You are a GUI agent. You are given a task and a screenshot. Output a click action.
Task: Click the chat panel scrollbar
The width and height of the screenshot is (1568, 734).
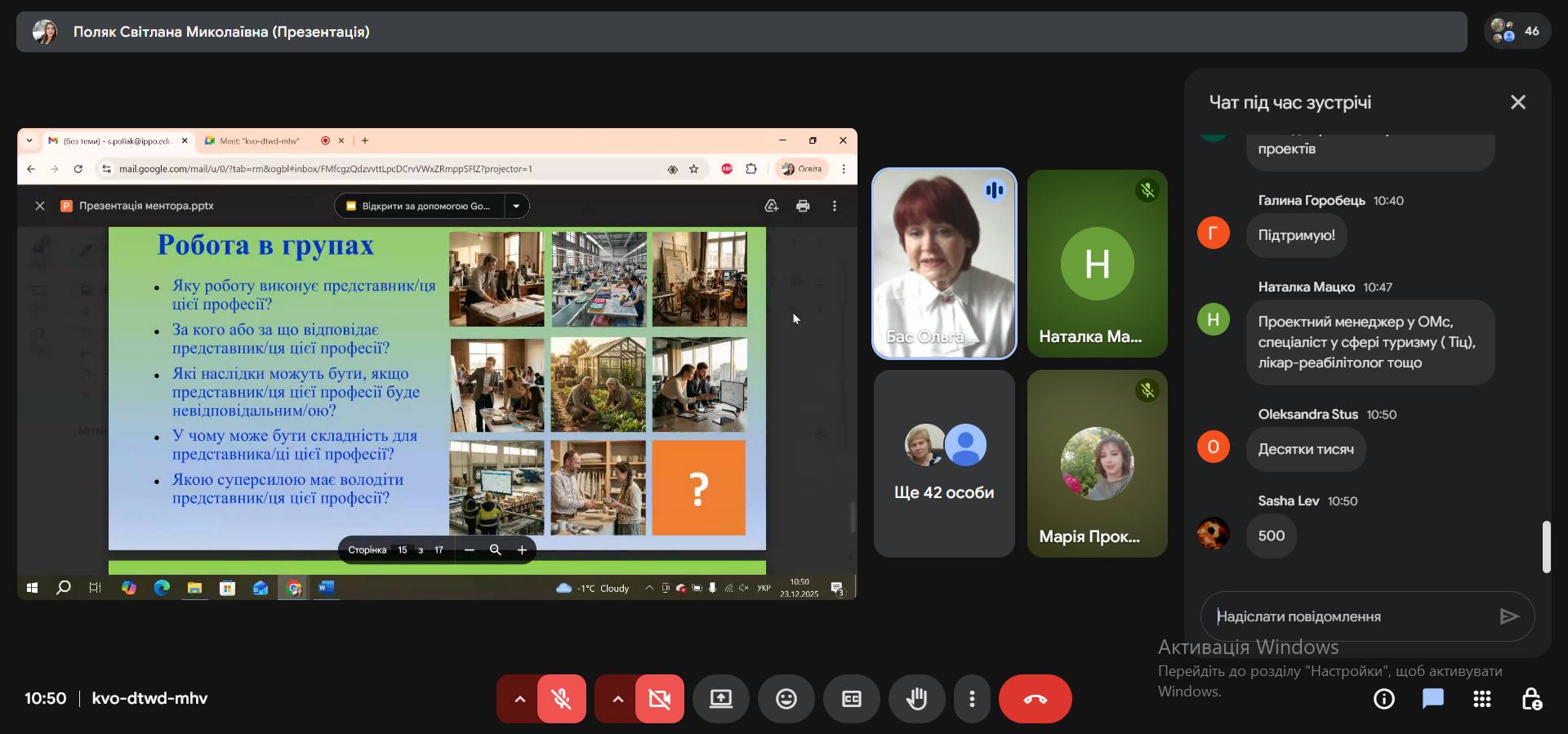pyautogui.click(x=1545, y=547)
